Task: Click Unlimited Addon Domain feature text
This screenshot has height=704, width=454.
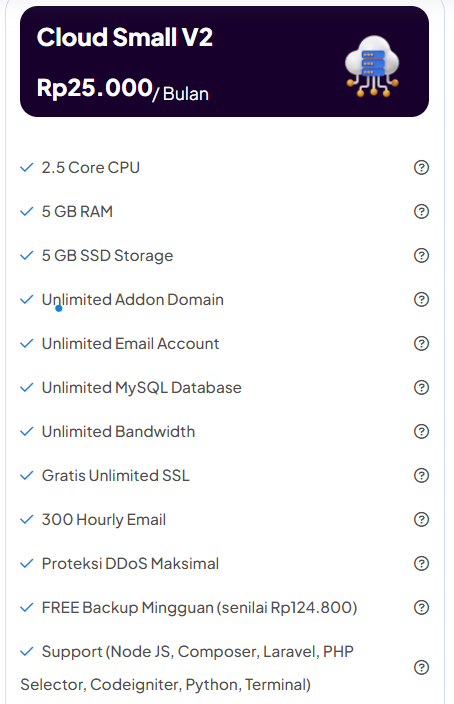Action: [132, 299]
